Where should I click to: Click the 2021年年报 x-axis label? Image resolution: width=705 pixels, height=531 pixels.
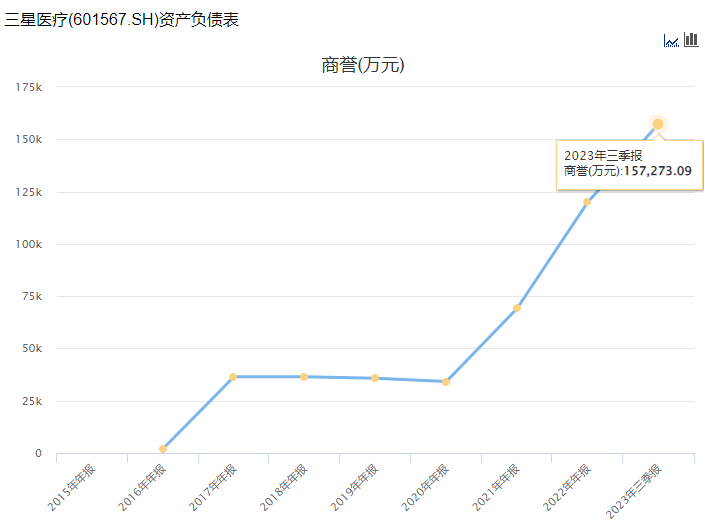pos(496,487)
